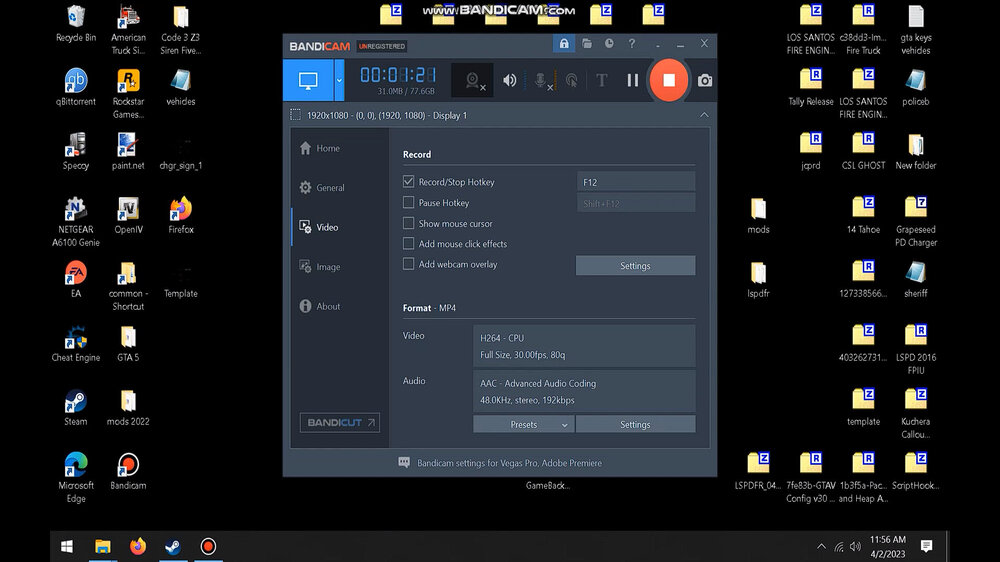
Task: Pause the recording in Bandicam
Action: 632,80
